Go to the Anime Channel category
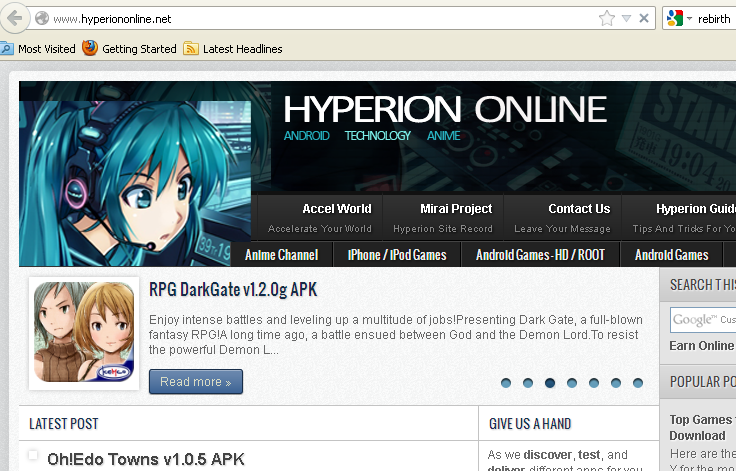This screenshot has width=736, height=471. [282, 255]
